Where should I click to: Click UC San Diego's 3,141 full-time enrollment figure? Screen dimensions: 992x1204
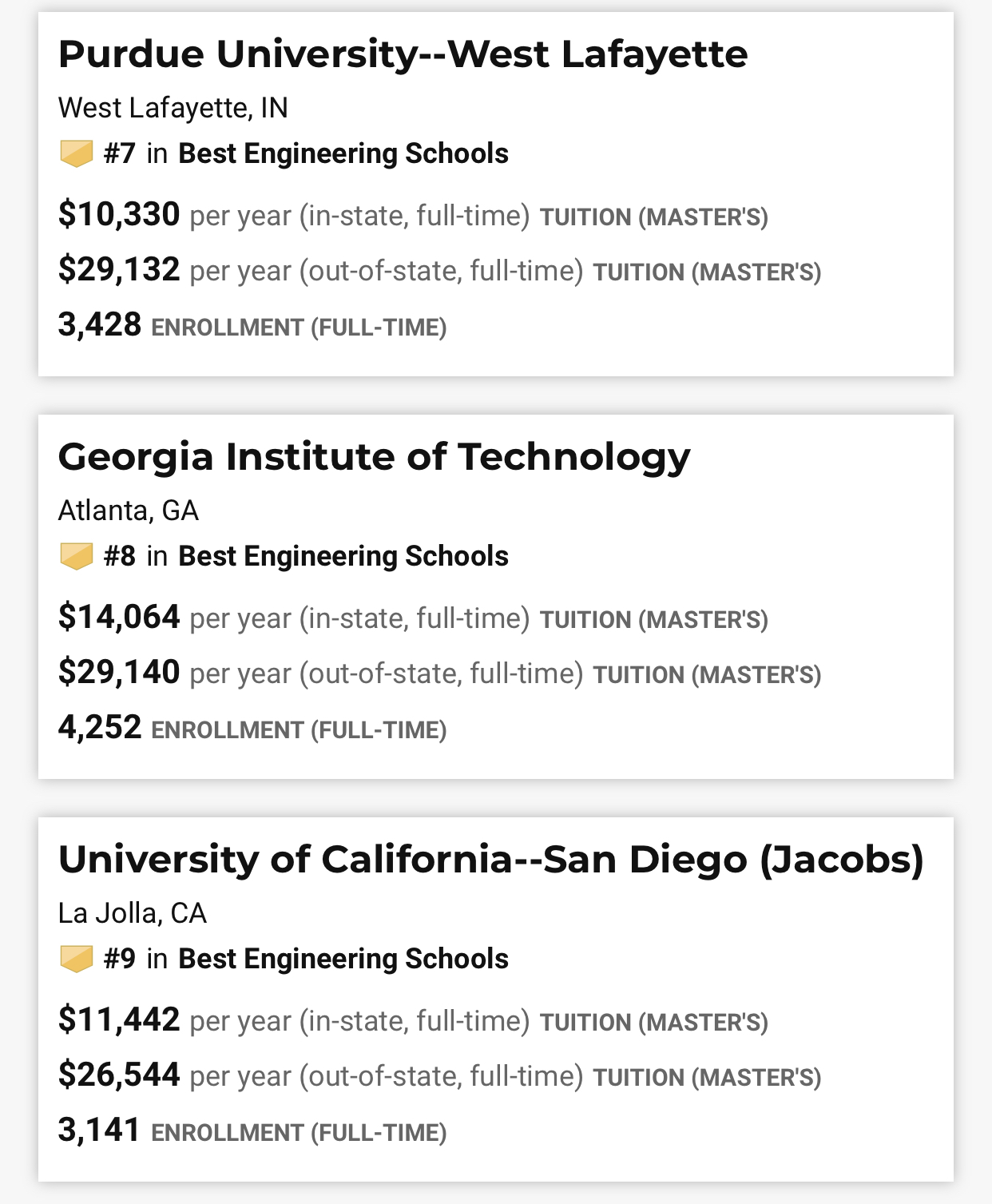[100, 1131]
